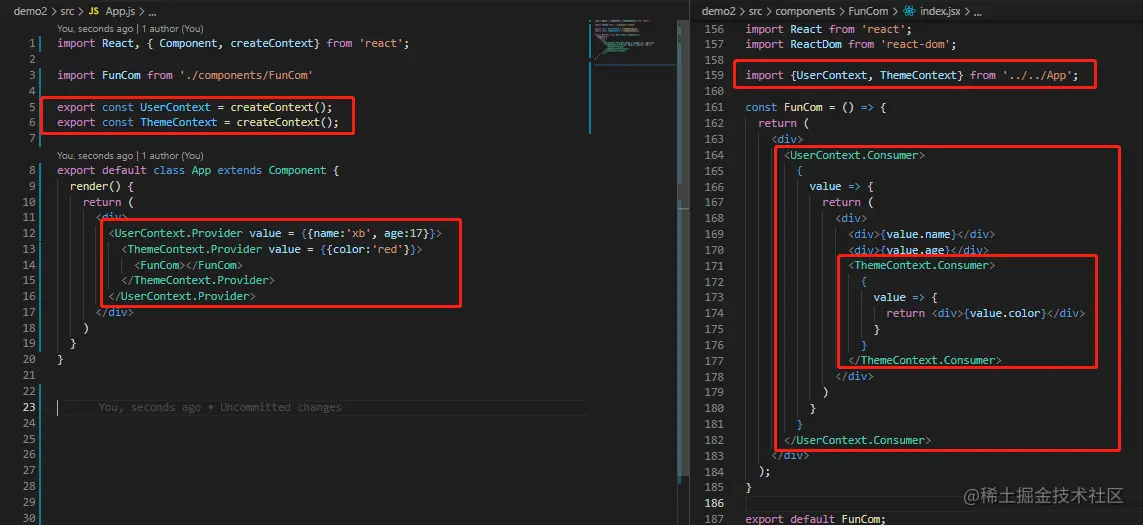Click the closing </ThemeContext.Provider> tag

[x=198, y=280]
